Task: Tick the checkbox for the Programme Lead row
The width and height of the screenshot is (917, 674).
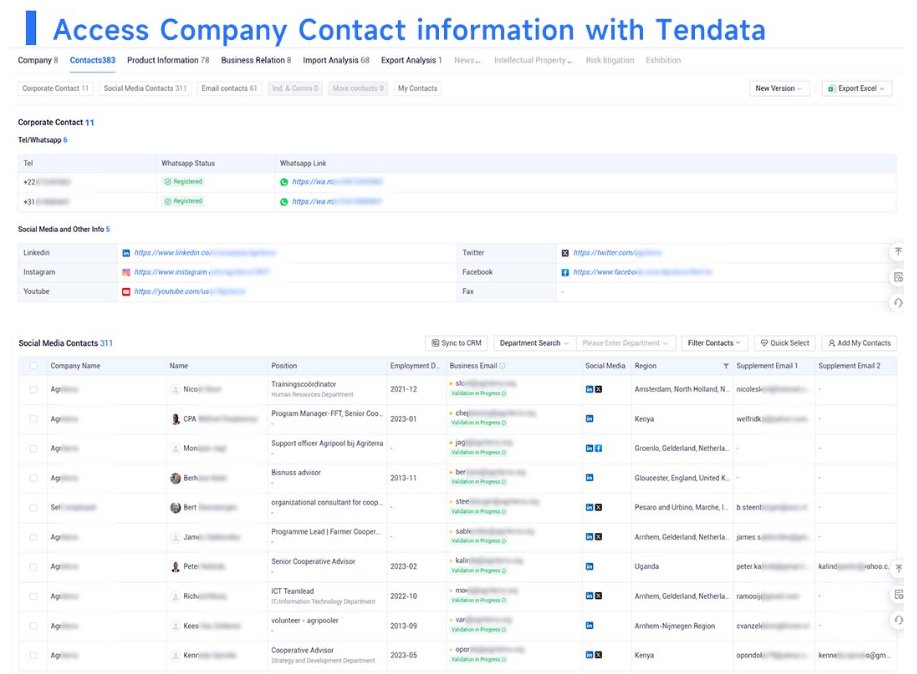Action: 33,537
